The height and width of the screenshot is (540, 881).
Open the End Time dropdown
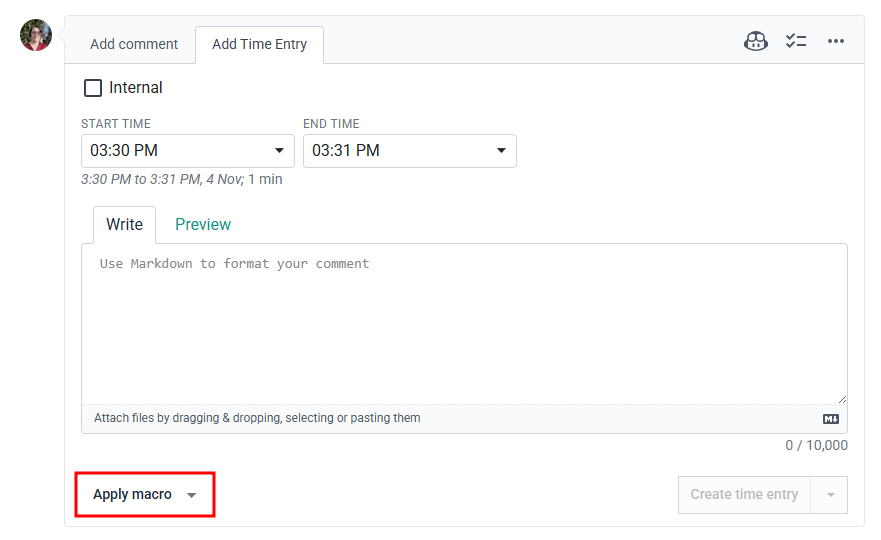501,151
